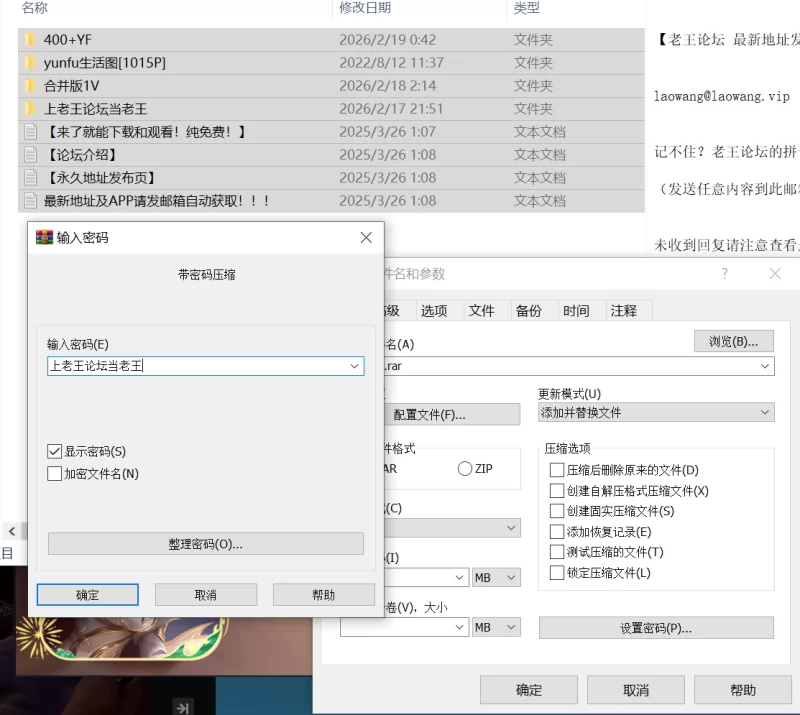Click 确定 in the archive parameters dialog
Screen dimensions: 800x715
(529, 690)
